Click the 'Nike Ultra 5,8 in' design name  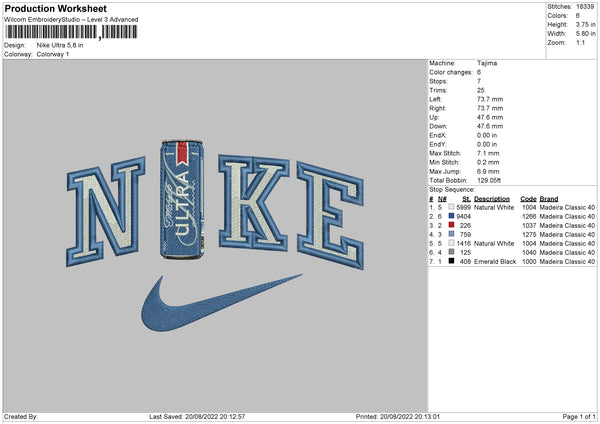60,45
